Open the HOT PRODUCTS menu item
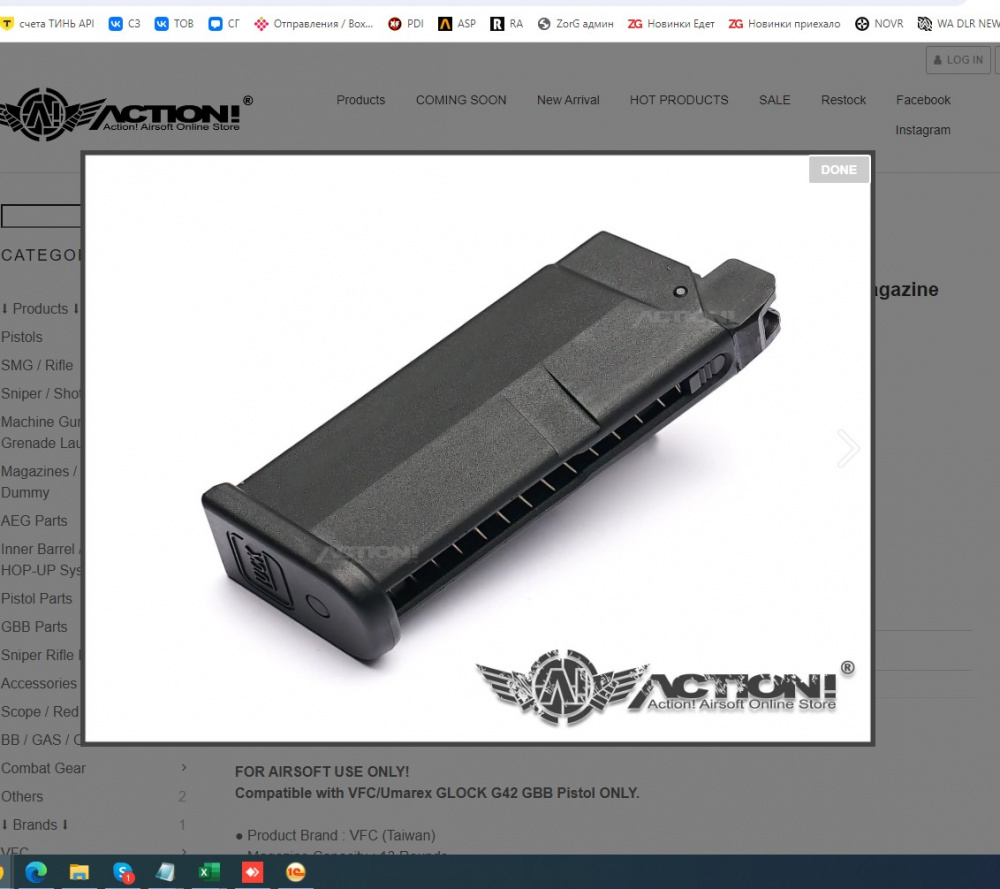This screenshot has height=889, width=1000. click(679, 100)
